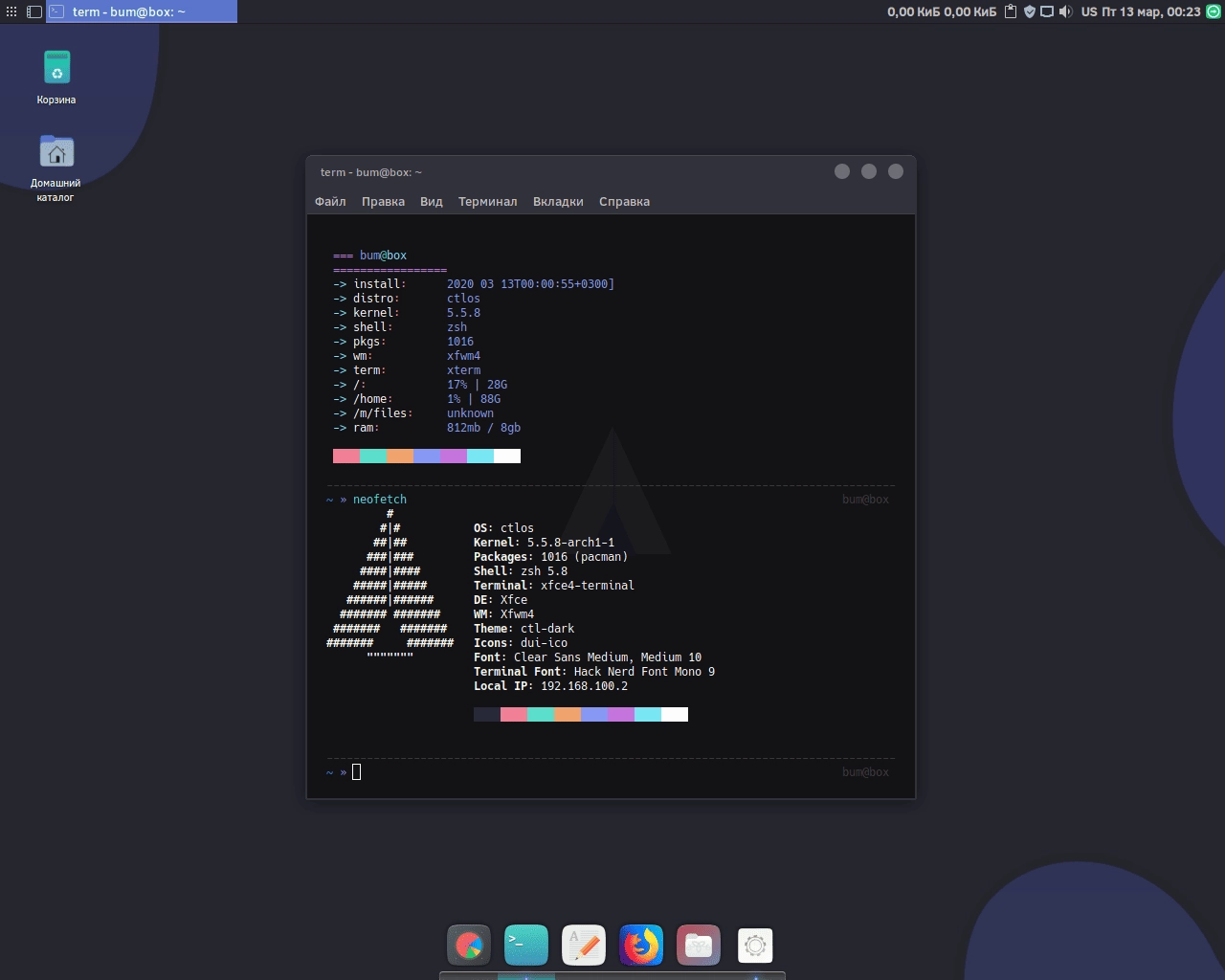Click the show desktop icon in top panel
The image size is (1225, 980).
[x=34, y=11]
